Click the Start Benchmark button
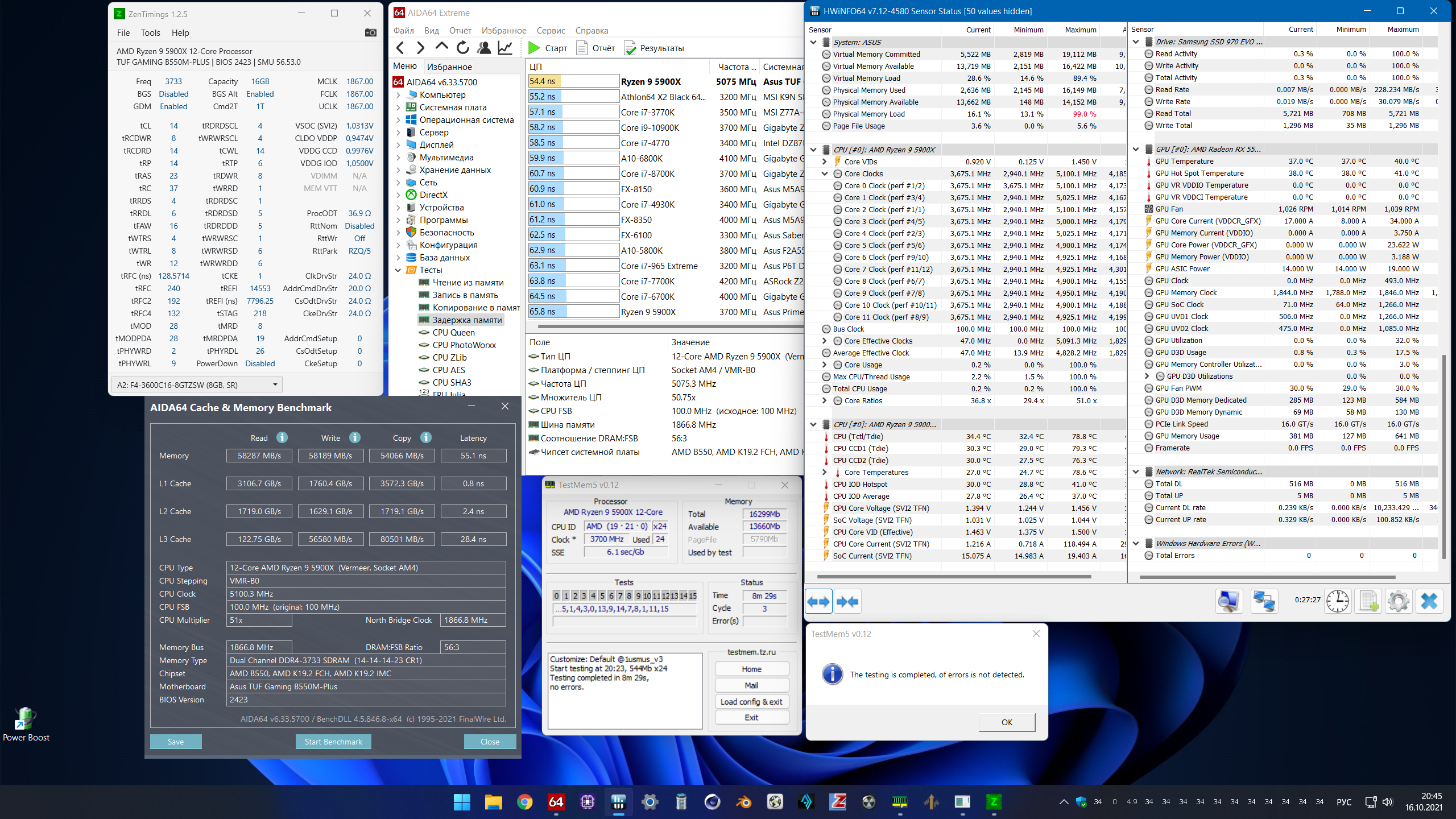 [x=333, y=742]
